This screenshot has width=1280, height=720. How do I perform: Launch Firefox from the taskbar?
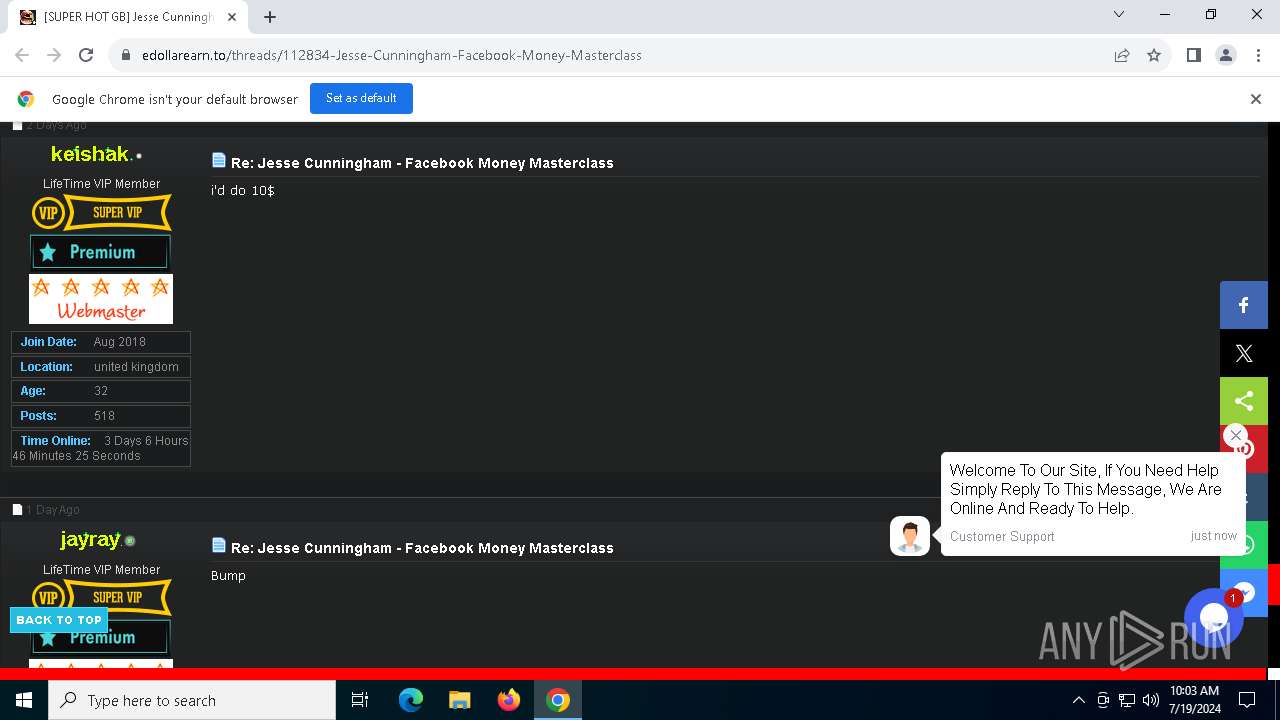point(509,700)
